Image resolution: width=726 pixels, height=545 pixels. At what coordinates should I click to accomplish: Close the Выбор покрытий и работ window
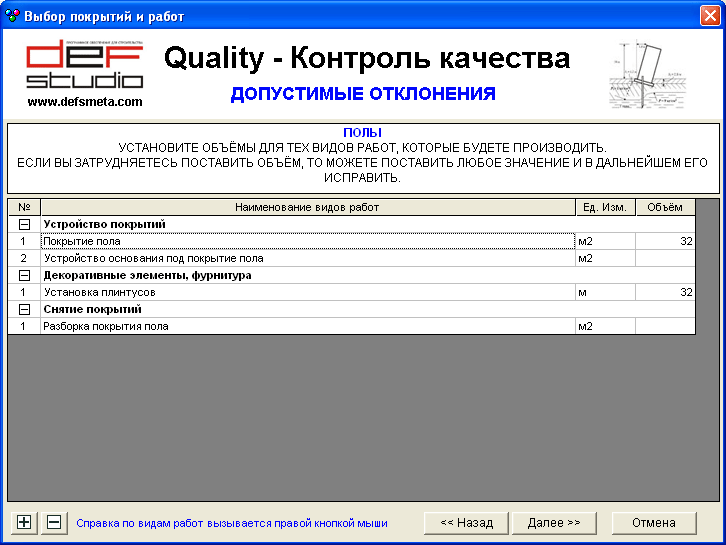708,16
